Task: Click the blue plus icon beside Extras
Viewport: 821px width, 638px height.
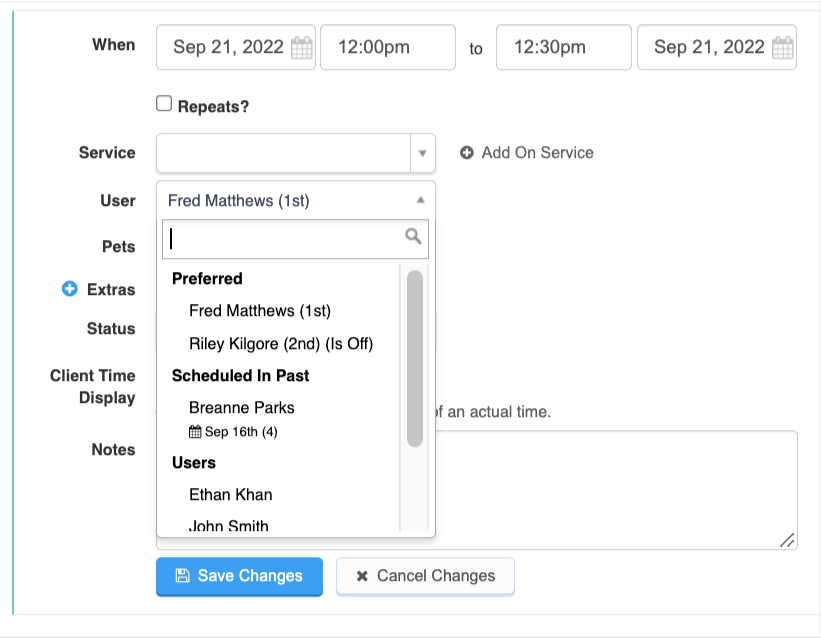Action: coord(70,289)
